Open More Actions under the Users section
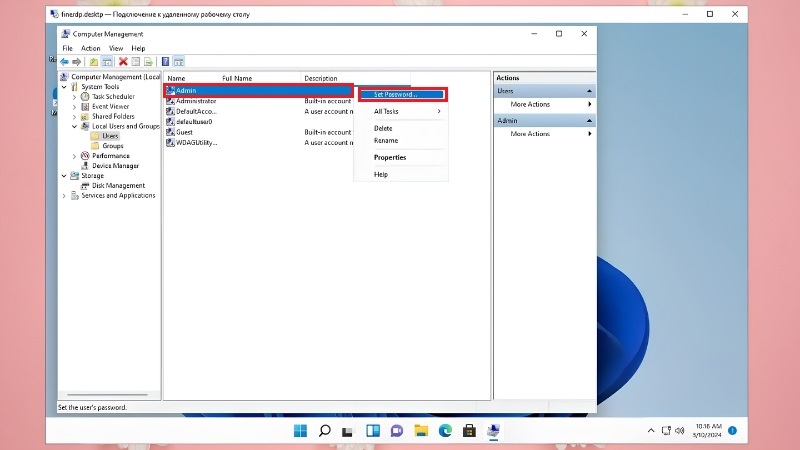Viewport: 800px width, 450px height. point(544,104)
